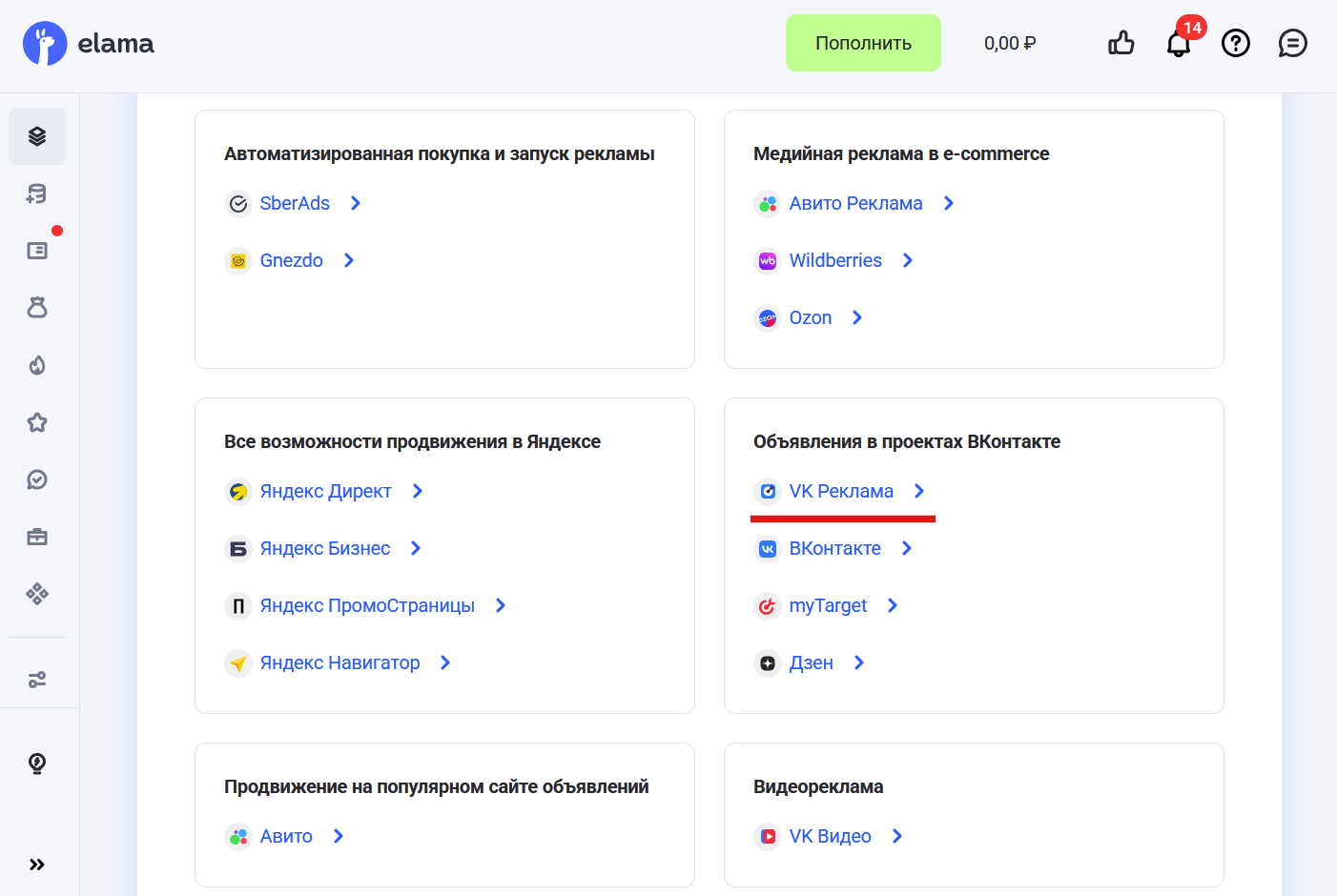Select the stacked layers icon in the sidebar
The image size is (1337, 896).
(37, 136)
